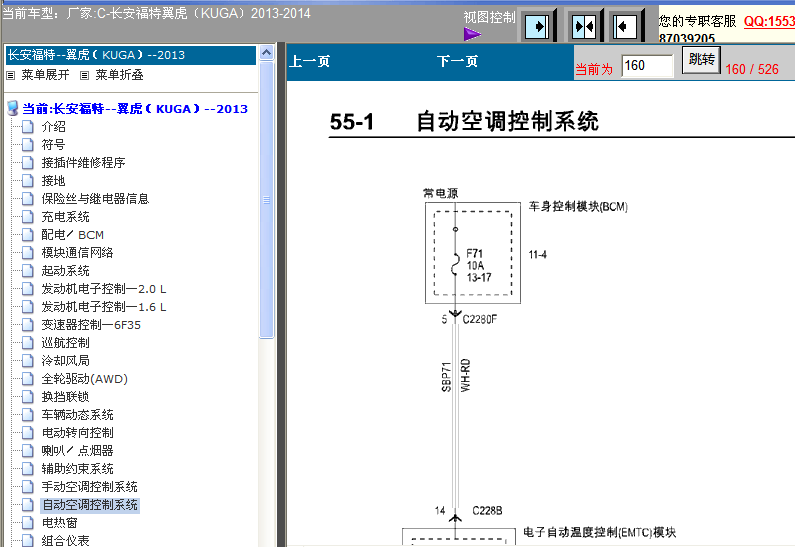Click the 车身控制模块(BCM) label
Screen dimensions: 795x547
pos(578,206)
